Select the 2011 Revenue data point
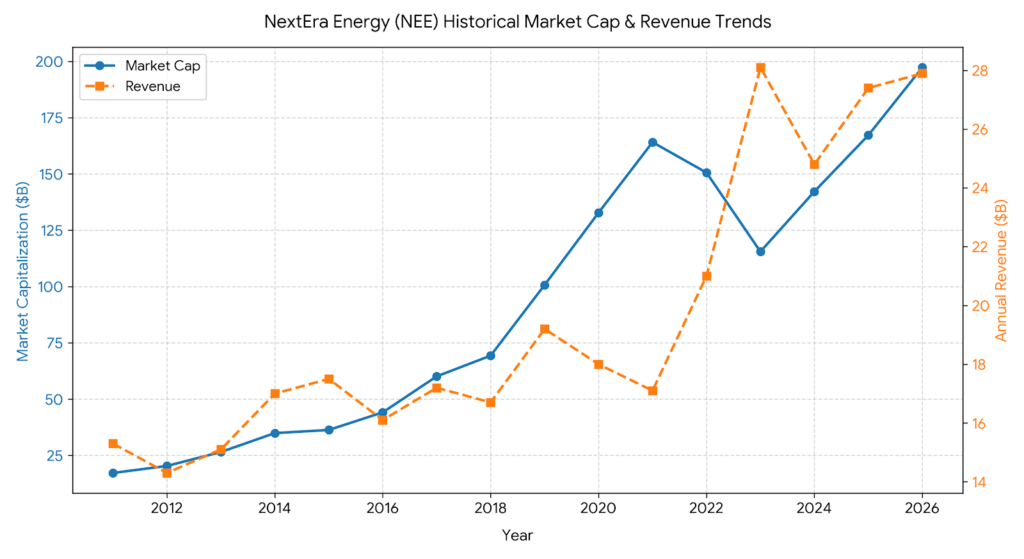 (x=113, y=444)
